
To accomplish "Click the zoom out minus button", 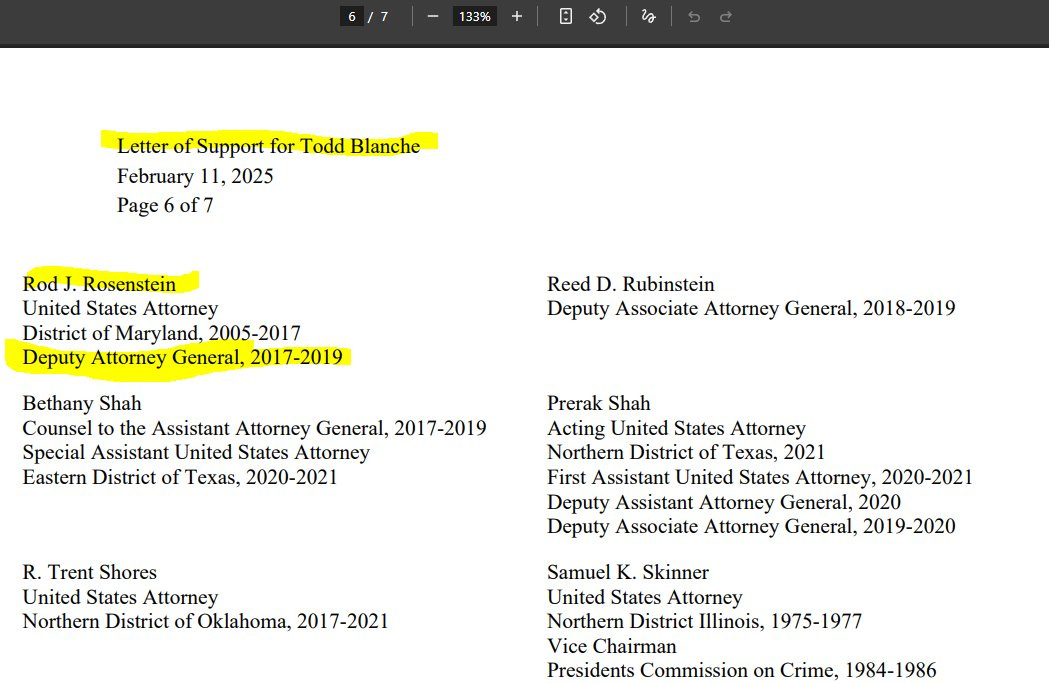I will pyautogui.click(x=433, y=17).
